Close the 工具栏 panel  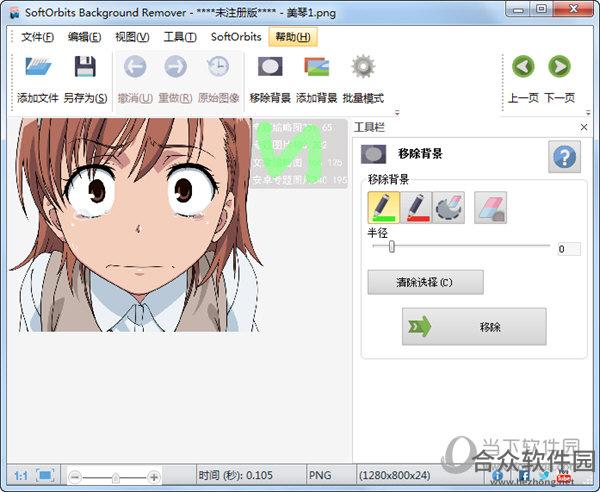[584, 127]
